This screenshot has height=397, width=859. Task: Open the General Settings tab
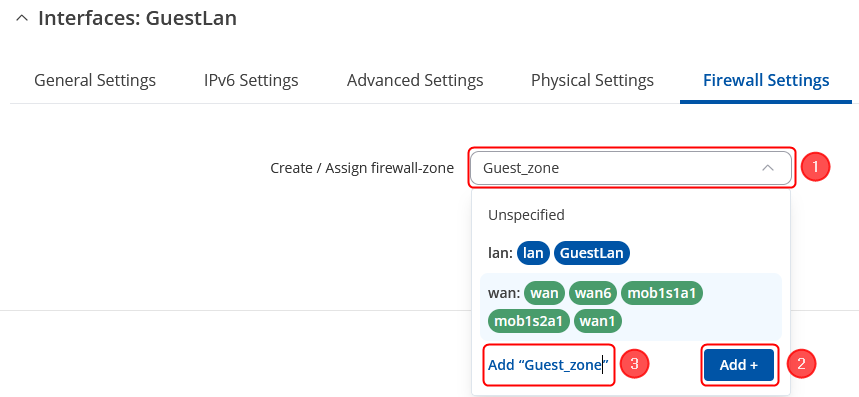click(95, 80)
